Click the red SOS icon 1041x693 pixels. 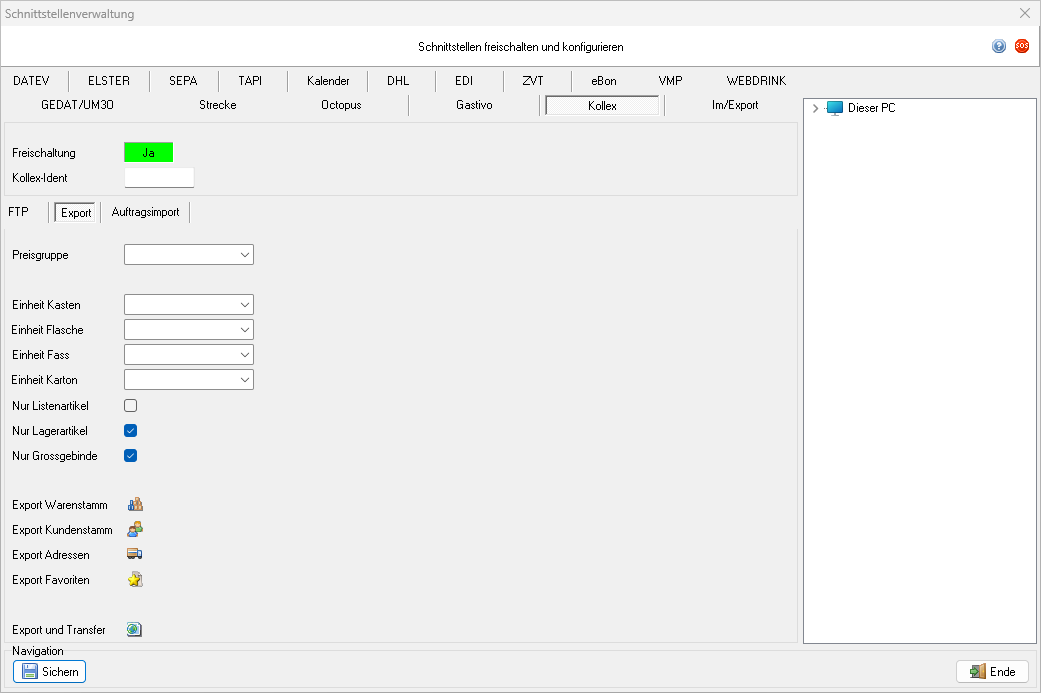(x=1021, y=46)
